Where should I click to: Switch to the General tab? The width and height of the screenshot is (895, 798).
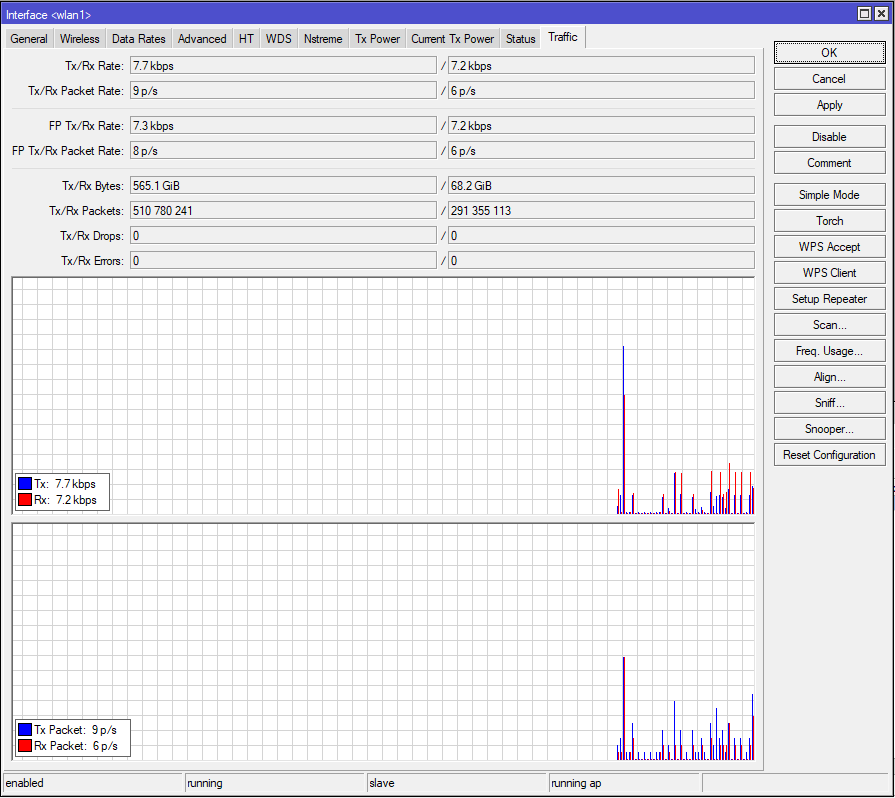(29, 39)
